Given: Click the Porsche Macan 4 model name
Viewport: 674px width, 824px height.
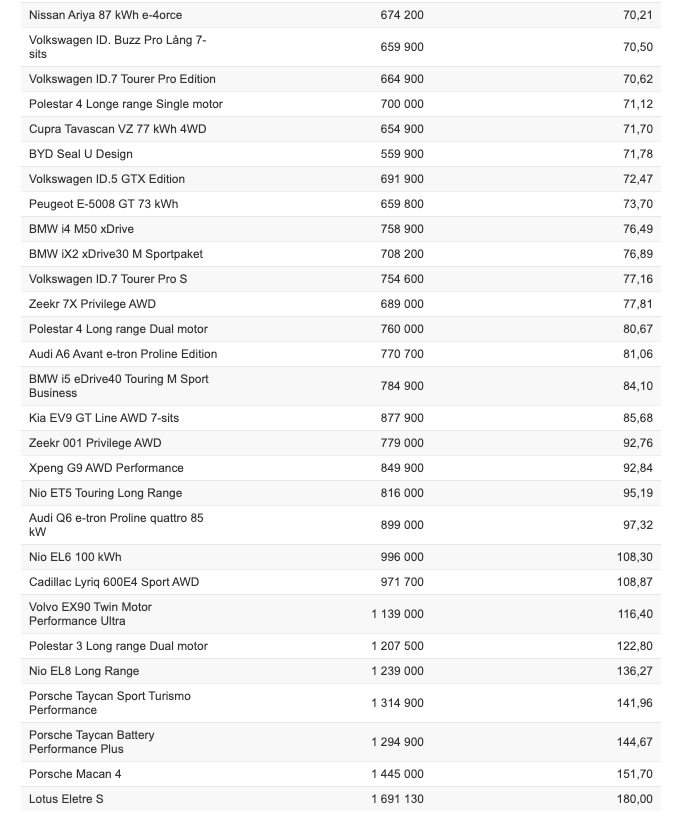Looking at the screenshot, I should click(75, 774).
